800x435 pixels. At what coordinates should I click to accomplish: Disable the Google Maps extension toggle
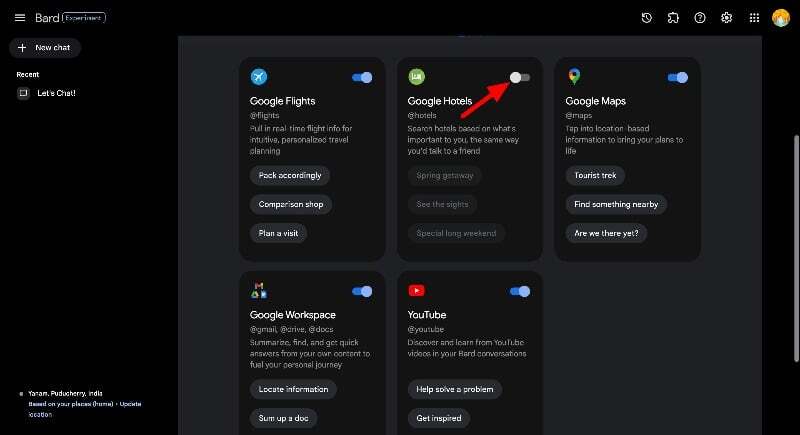(x=678, y=78)
